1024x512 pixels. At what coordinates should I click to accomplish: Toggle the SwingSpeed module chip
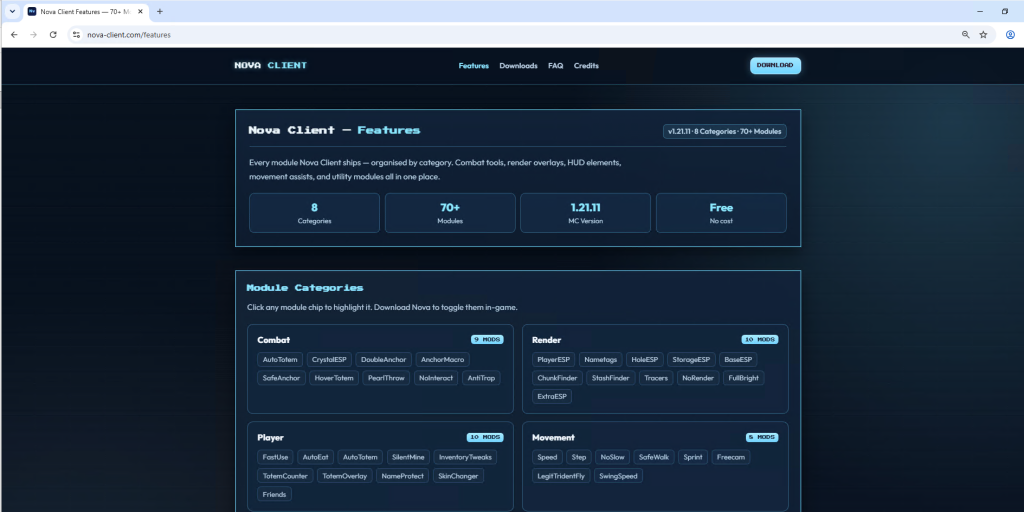[x=618, y=475]
